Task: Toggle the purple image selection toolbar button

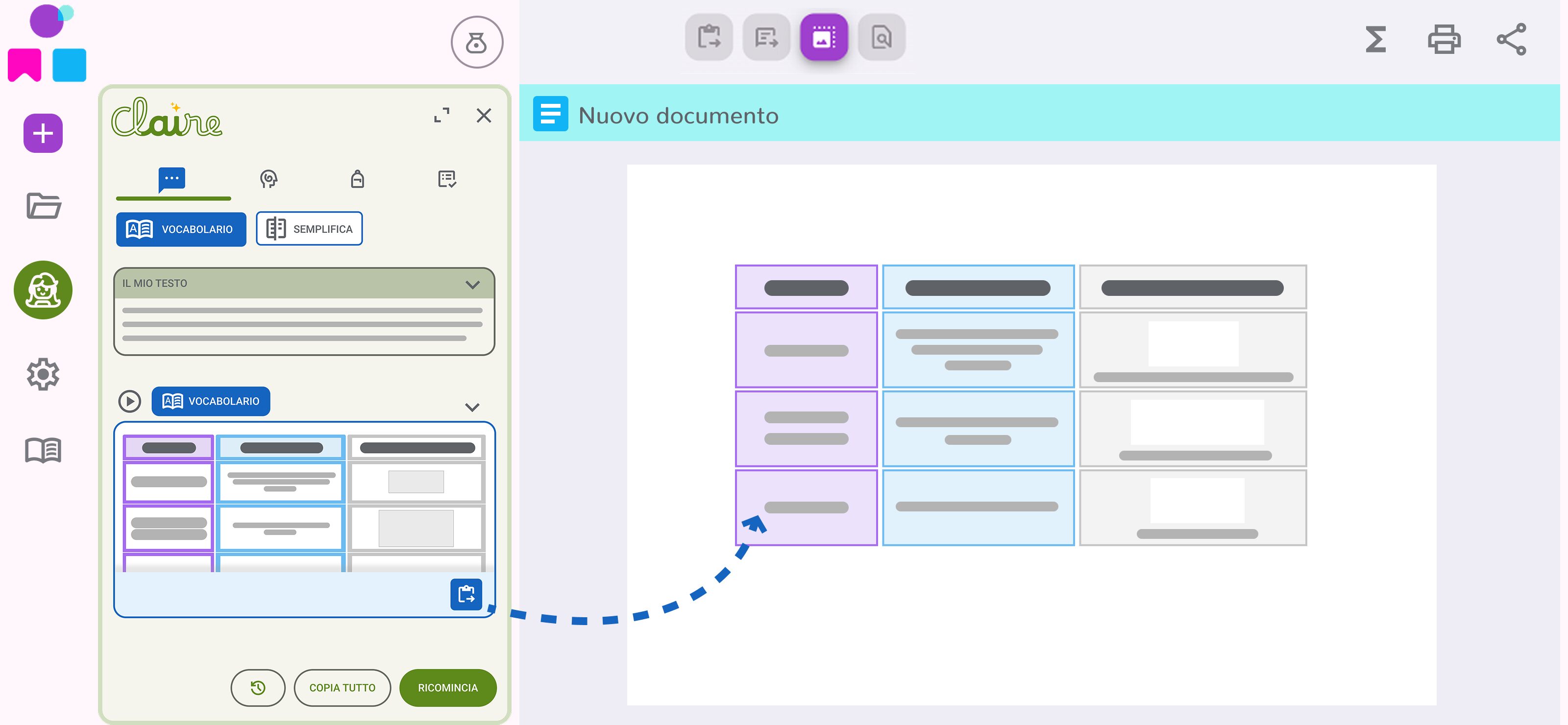Action: pyautogui.click(x=824, y=38)
